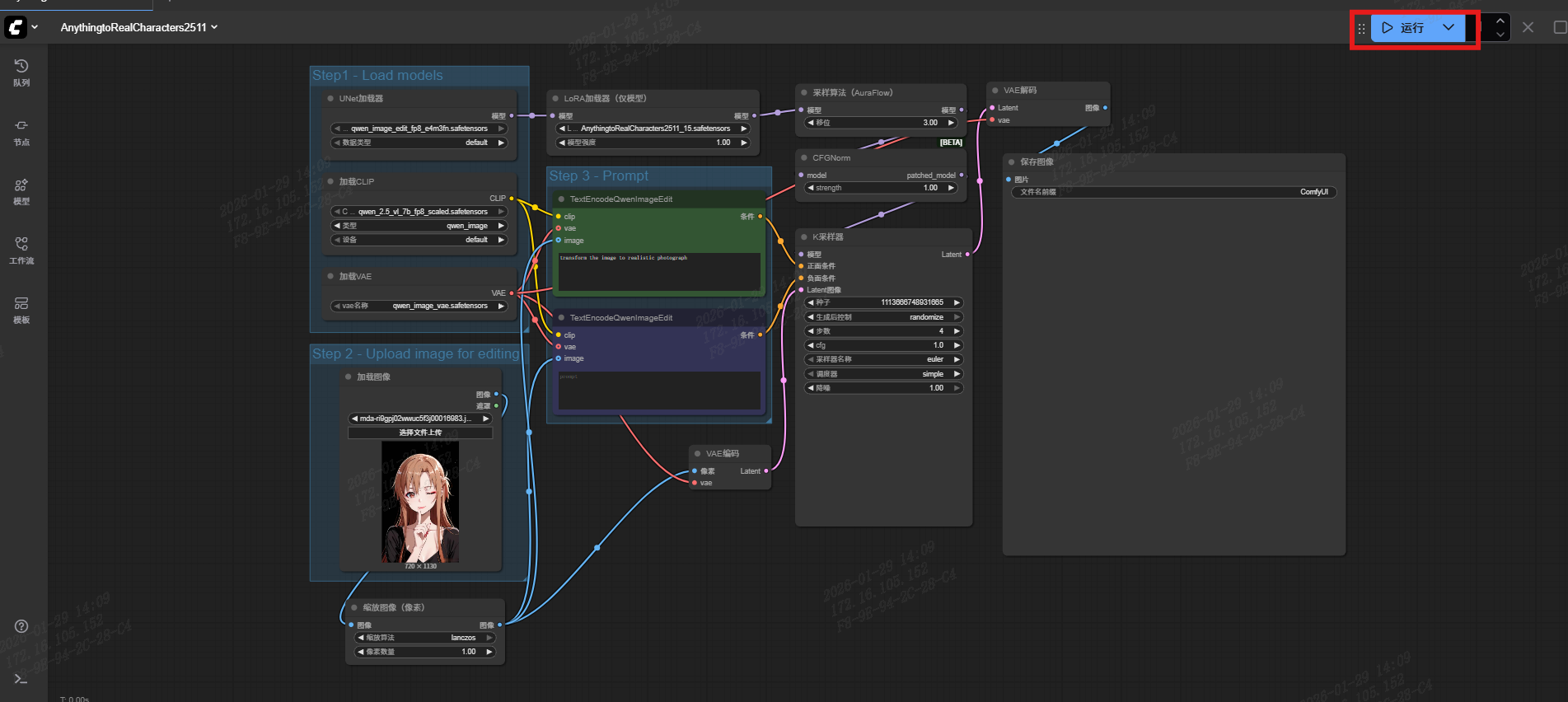This screenshot has height=702, width=1568.
Task: Toggle the bottom console terminal icon
Action: tap(21, 679)
